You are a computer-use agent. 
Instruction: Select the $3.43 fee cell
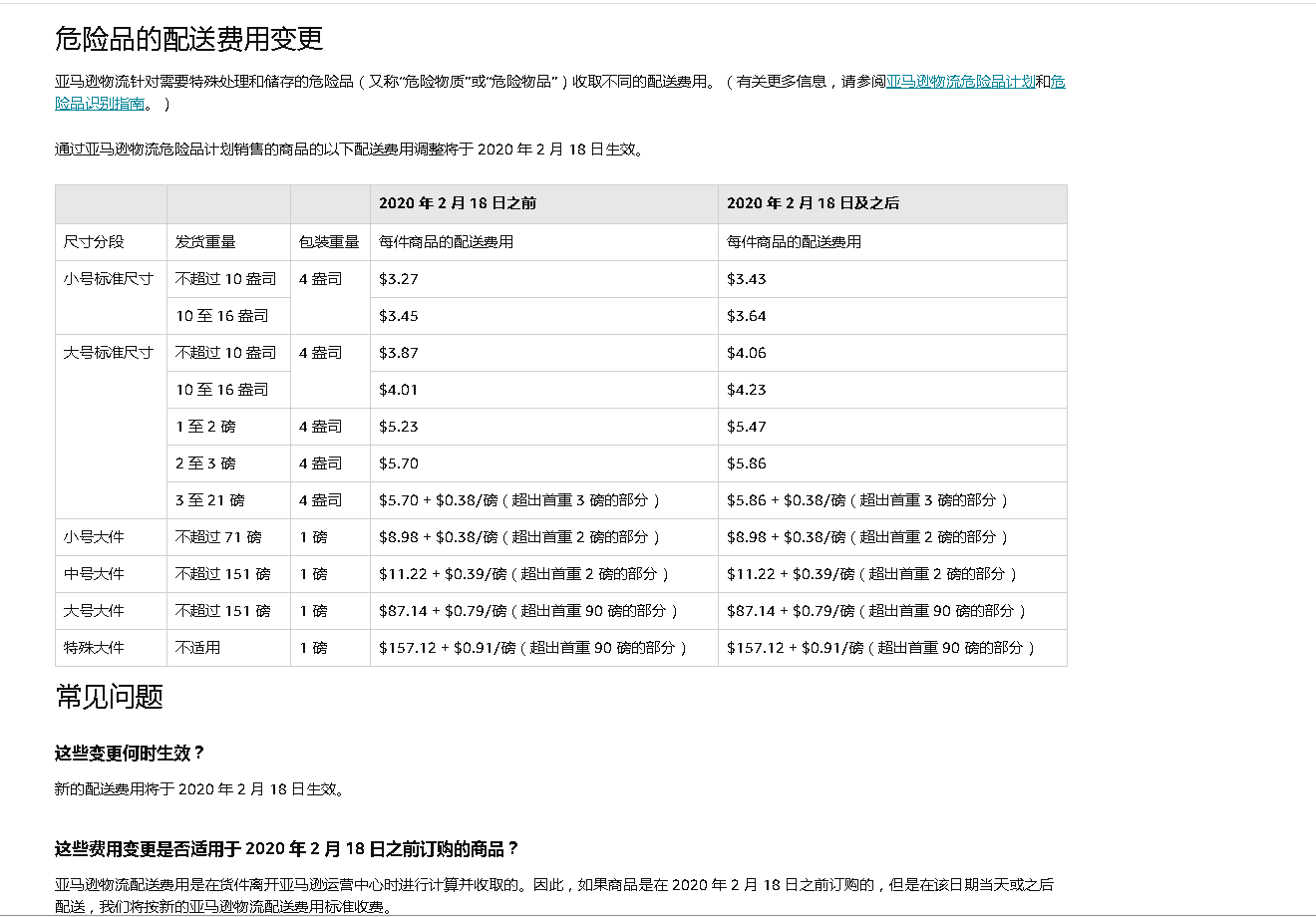coord(892,279)
